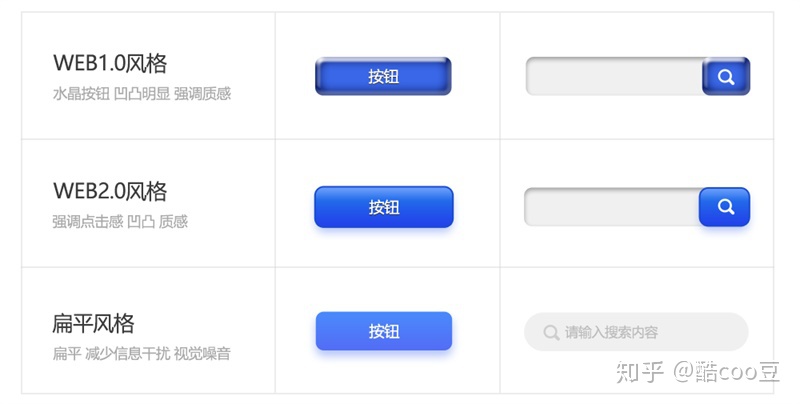Image resolution: width=800 pixels, height=404 pixels.
Task: Select the WEB1.0风格 heading
Action: coord(110,63)
